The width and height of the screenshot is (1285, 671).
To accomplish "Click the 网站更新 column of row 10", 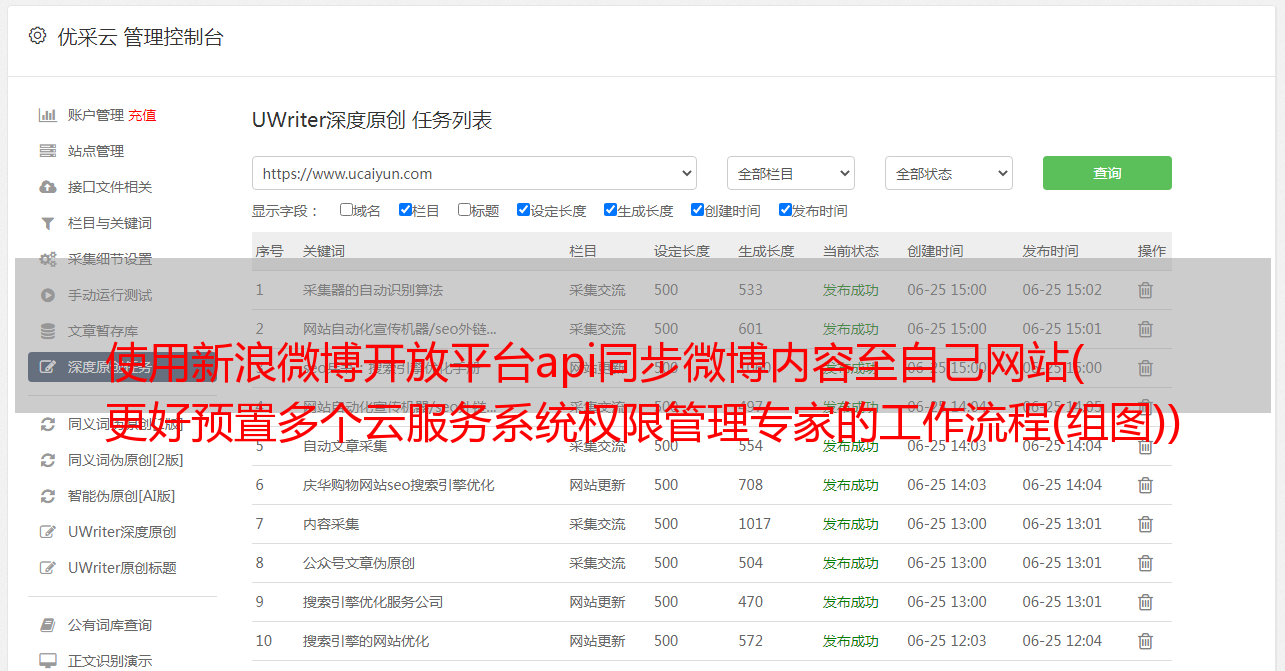I will (x=597, y=641).
